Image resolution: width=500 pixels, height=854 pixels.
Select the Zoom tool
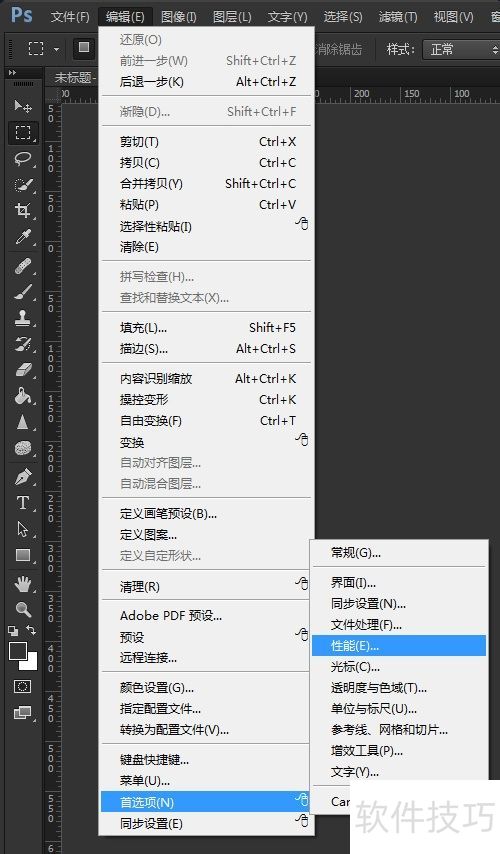click(22, 609)
